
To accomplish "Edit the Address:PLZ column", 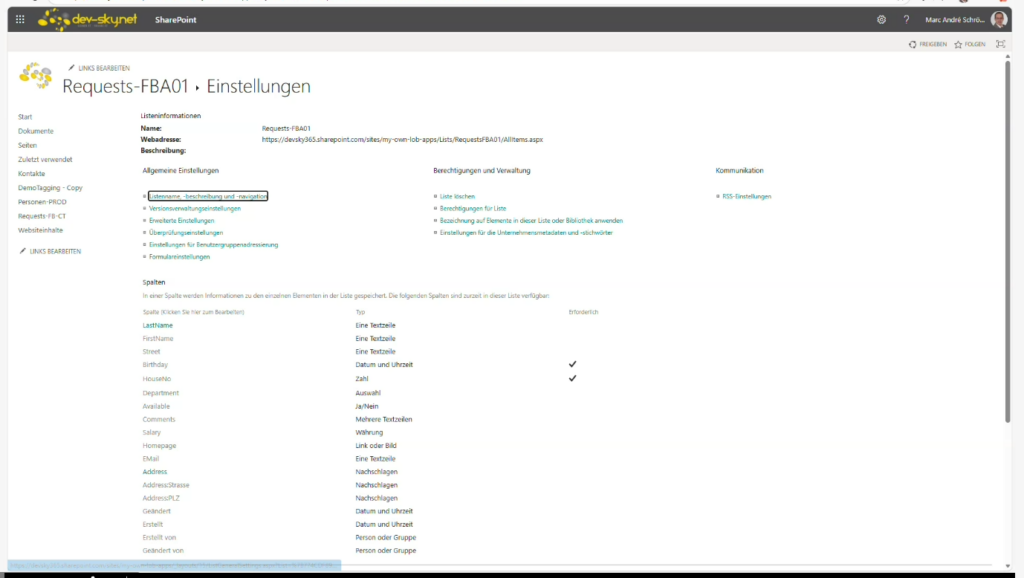I will pyautogui.click(x=161, y=498).
